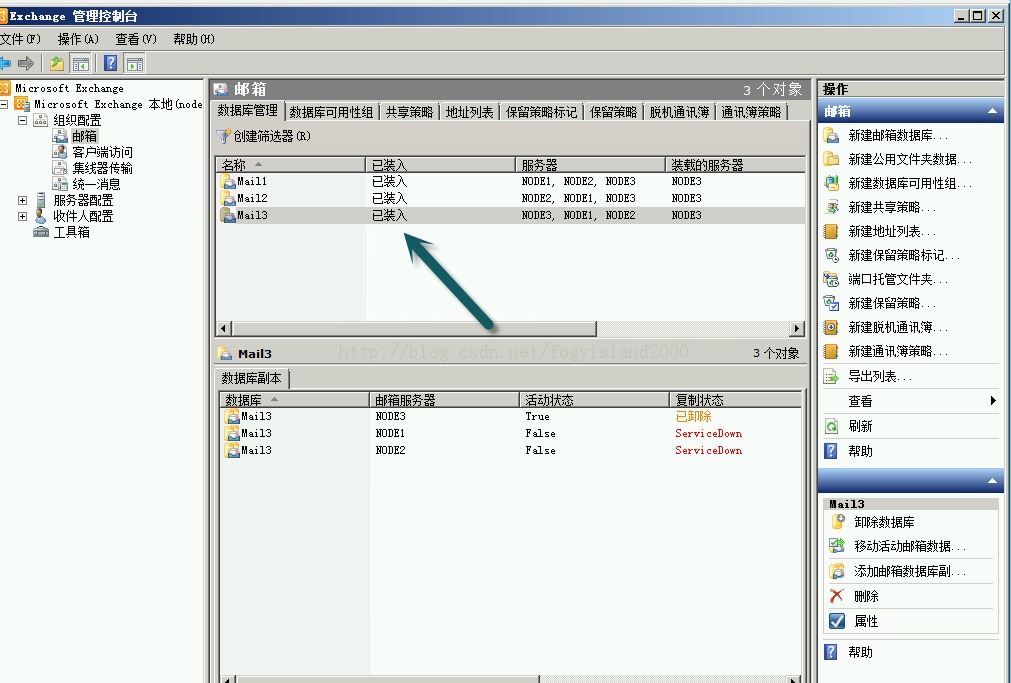Click the 刷新 refresh icon
1011x683 pixels.
[832, 426]
